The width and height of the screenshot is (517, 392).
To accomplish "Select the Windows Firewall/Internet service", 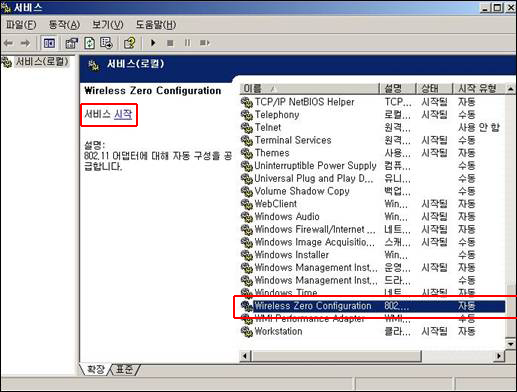I will tap(373, 229).
